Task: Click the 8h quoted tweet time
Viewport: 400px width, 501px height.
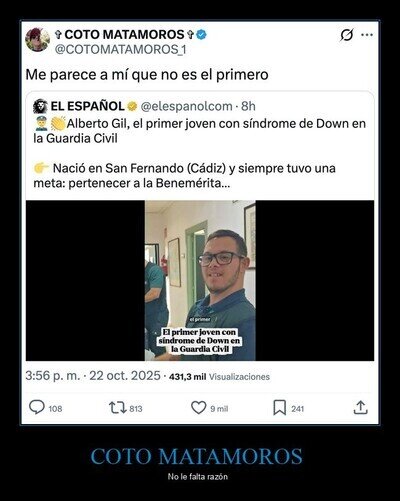Action: [x=248, y=106]
